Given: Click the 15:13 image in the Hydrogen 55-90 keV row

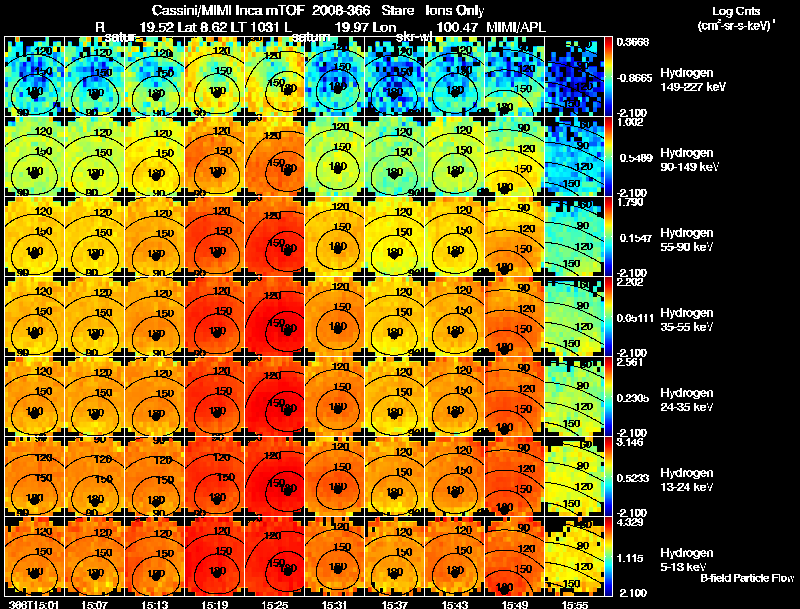Looking at the screenshot, I should 155,237.
